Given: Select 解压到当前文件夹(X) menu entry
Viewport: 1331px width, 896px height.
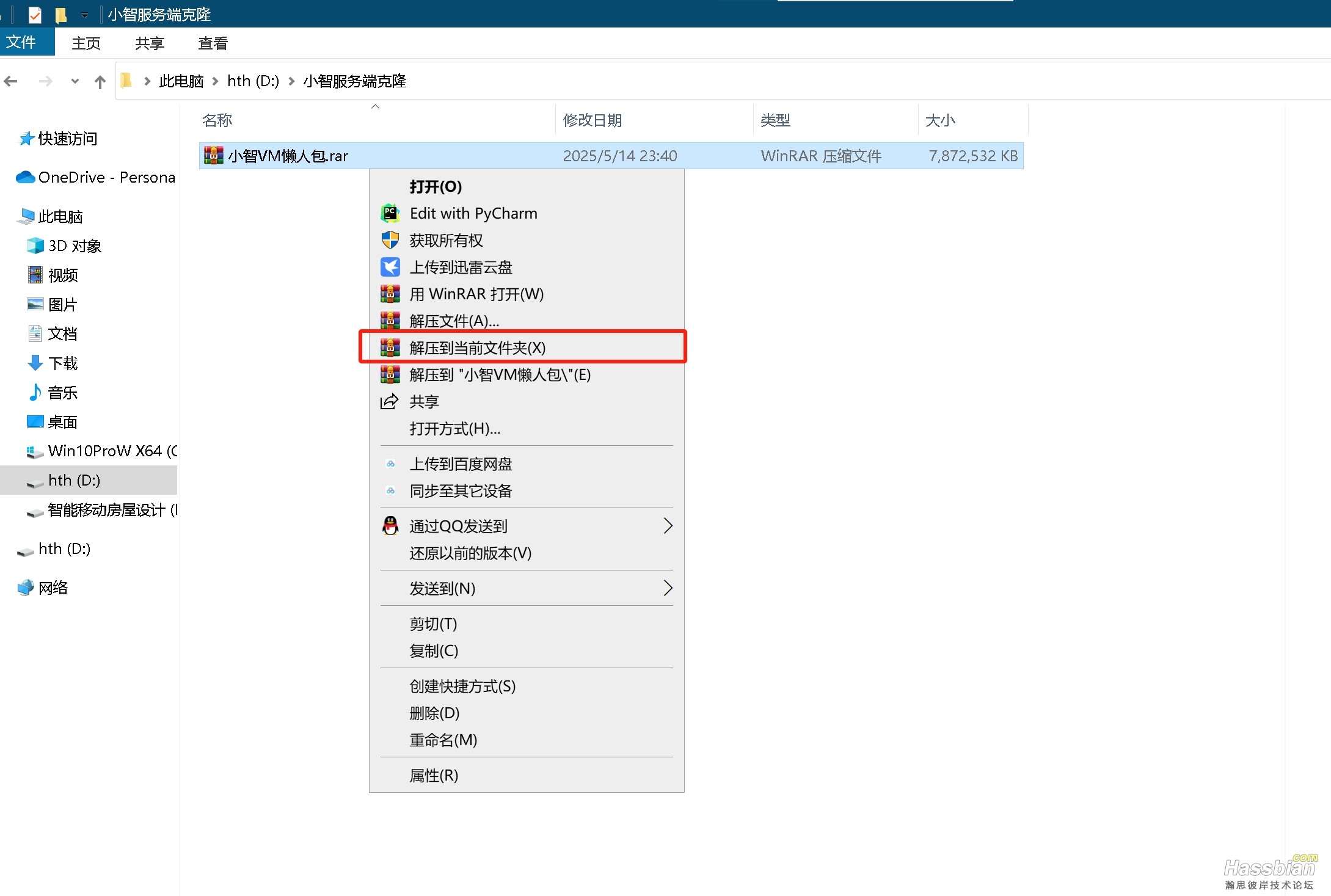Looking at the screenshot, I should click(527, 348).
